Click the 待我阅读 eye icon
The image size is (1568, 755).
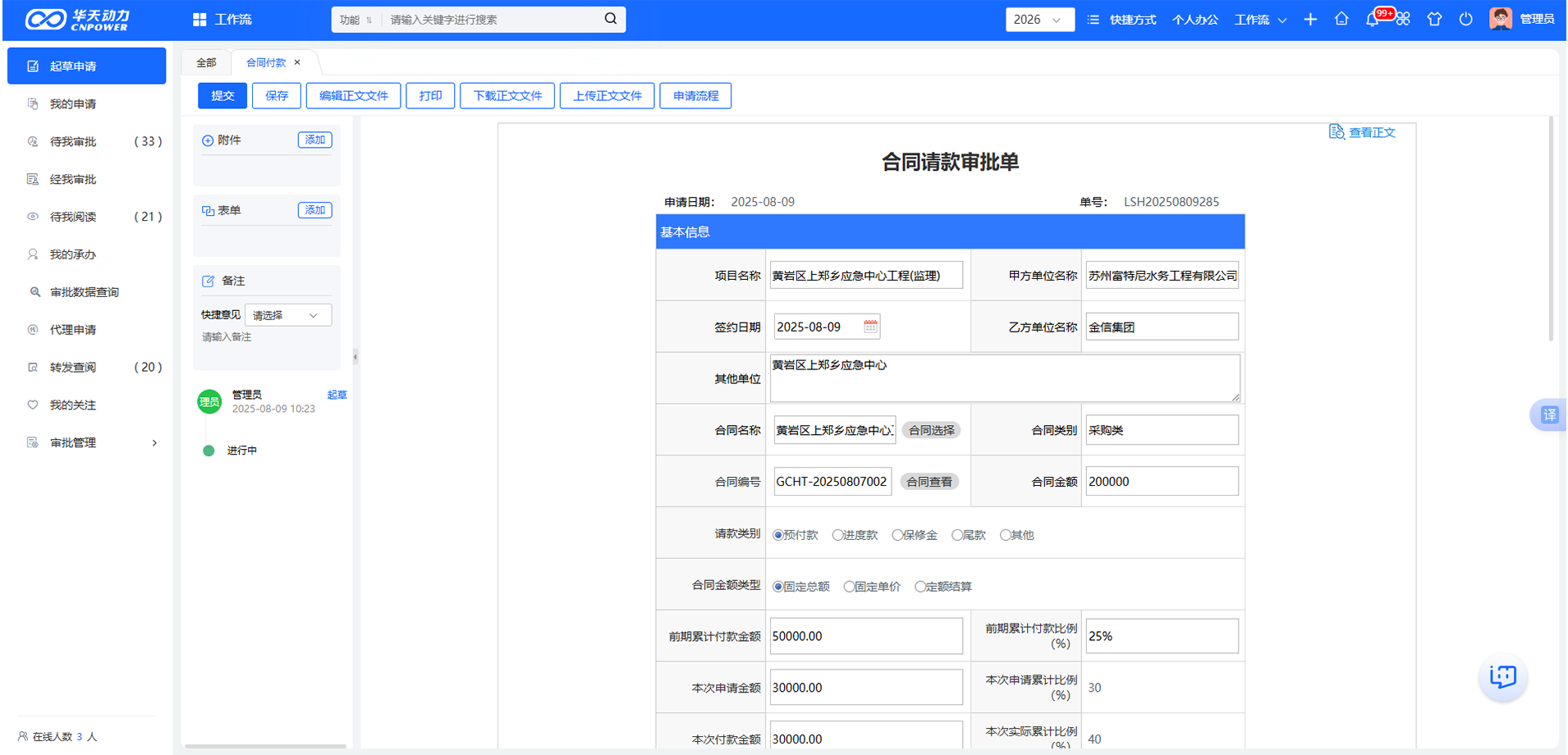click(33, 217)
